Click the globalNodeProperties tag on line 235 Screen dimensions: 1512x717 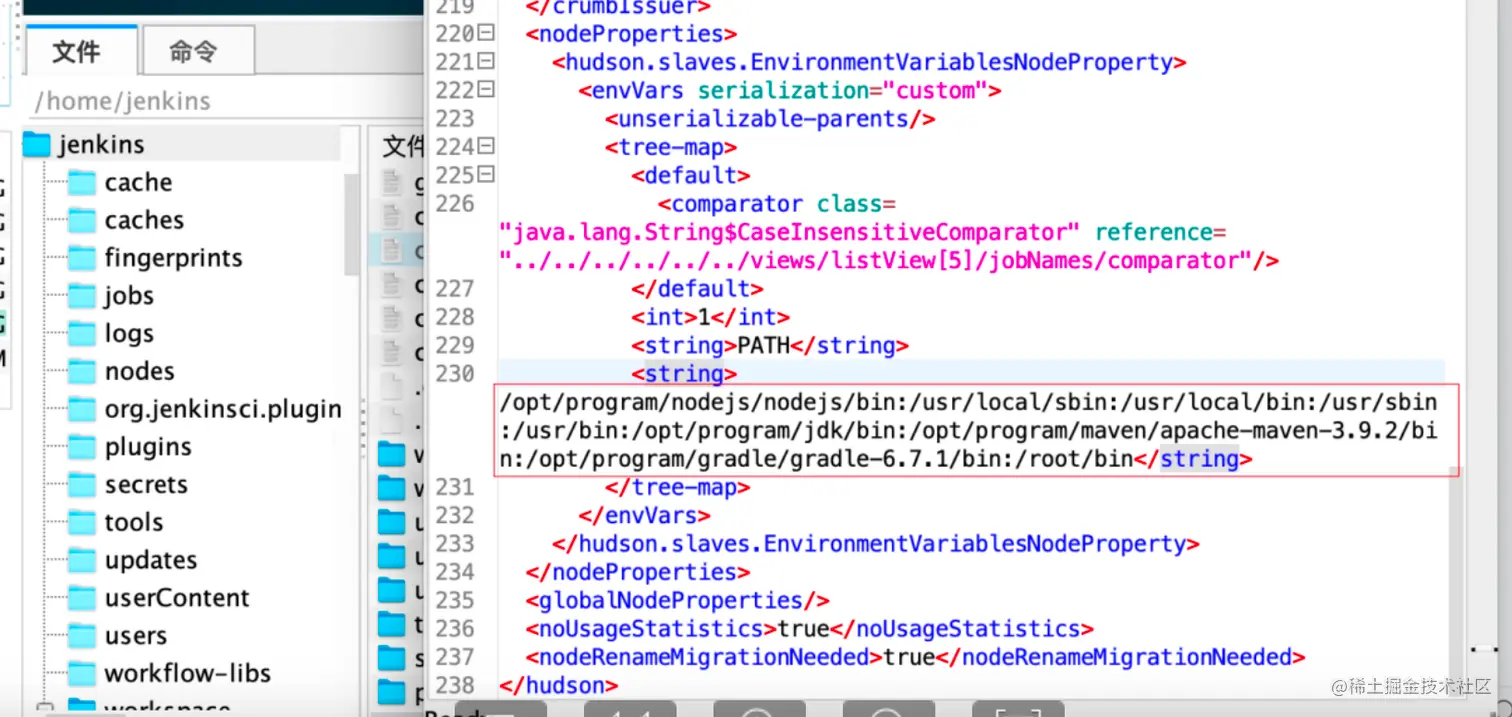[678, 601]
